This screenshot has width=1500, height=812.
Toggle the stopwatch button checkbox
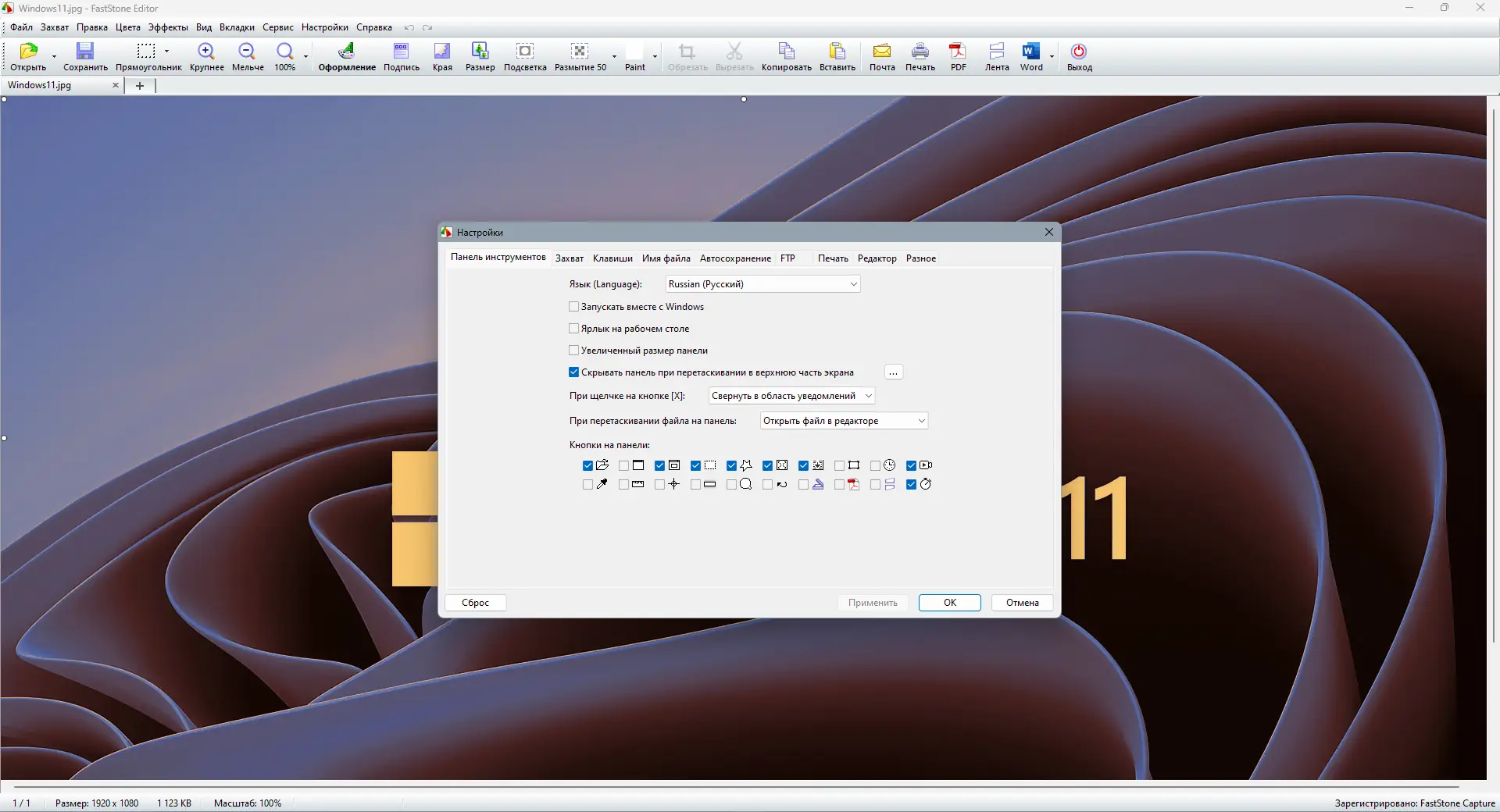911,484
